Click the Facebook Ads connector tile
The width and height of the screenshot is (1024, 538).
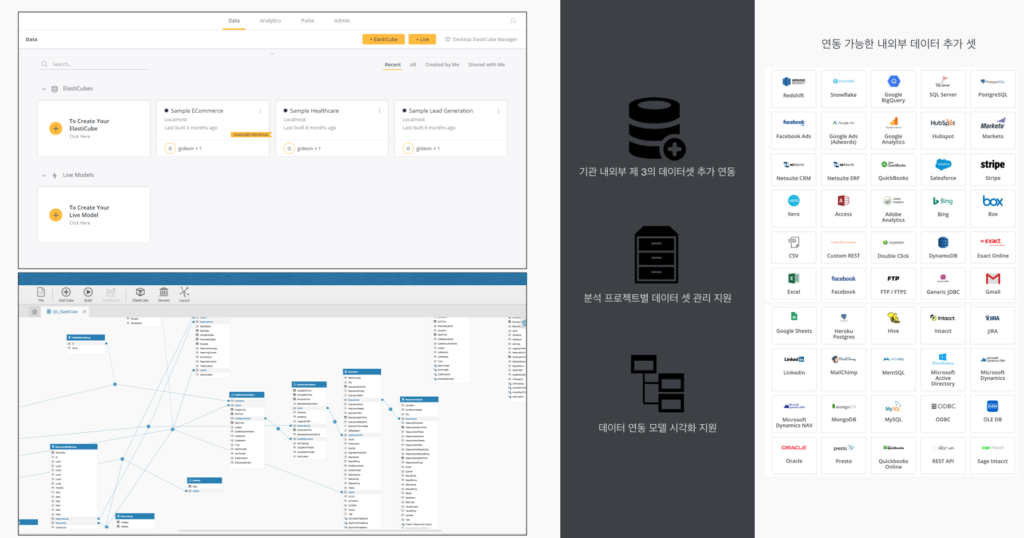click(793, 130)
